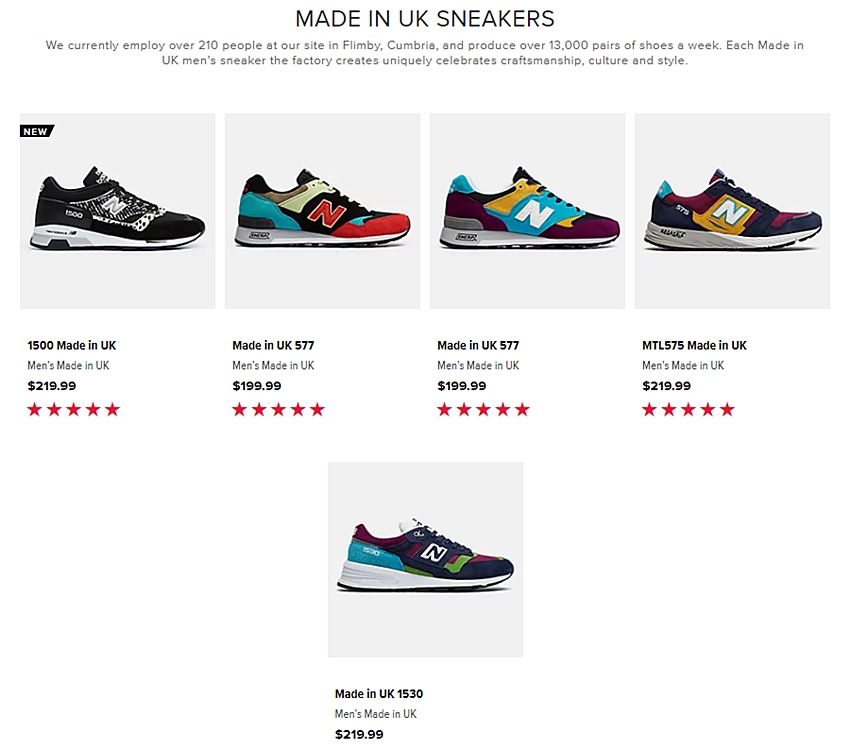Open the black 1500 Made in UK sneaker image
Screen dimensions: 850x749
(117, 211)
